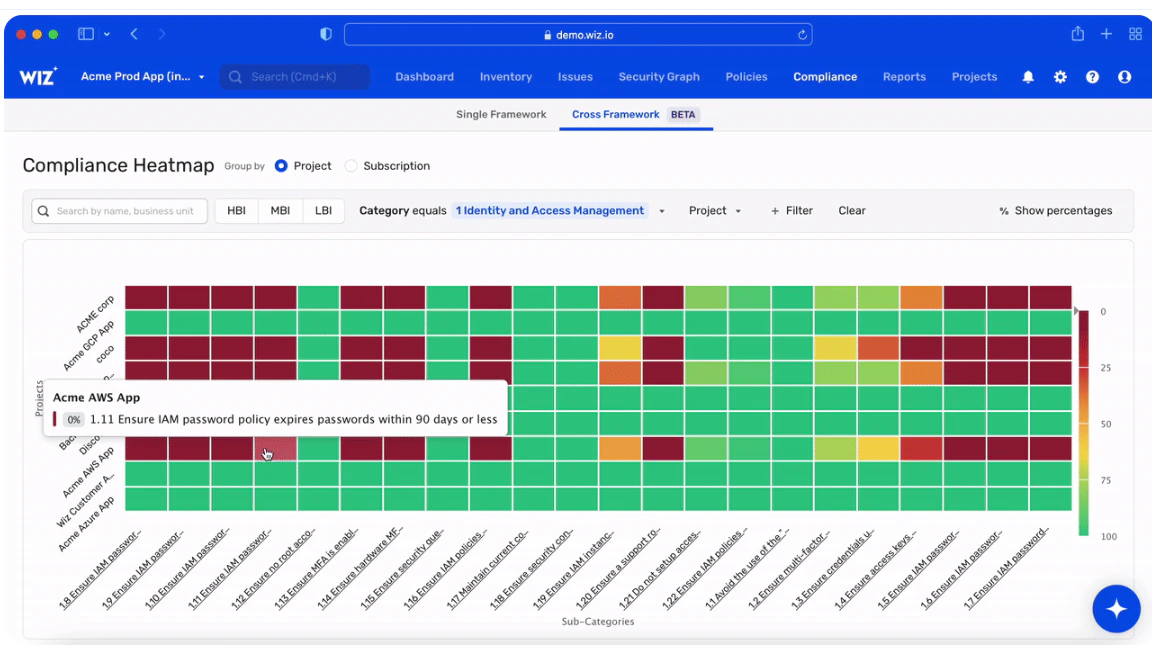Click the 1.7 Ensure IAM password axis label

click(1007, 569)
